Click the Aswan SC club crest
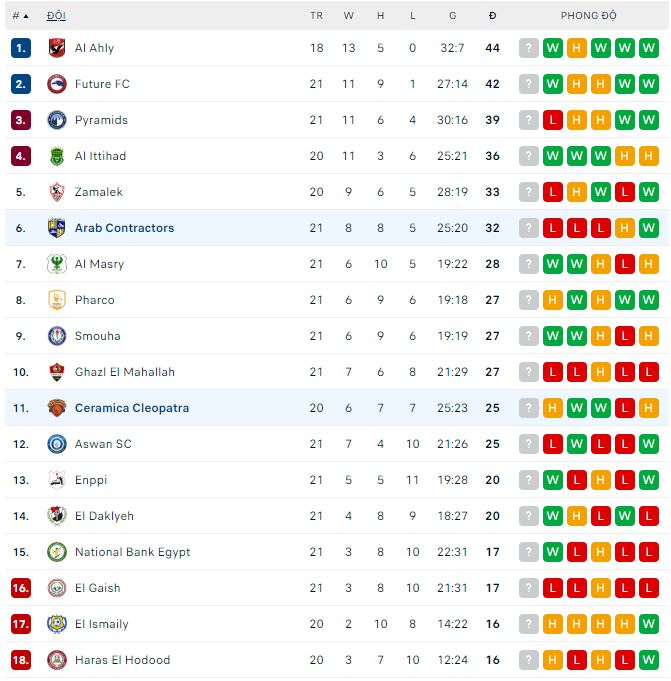 click(x=56, y=444)
